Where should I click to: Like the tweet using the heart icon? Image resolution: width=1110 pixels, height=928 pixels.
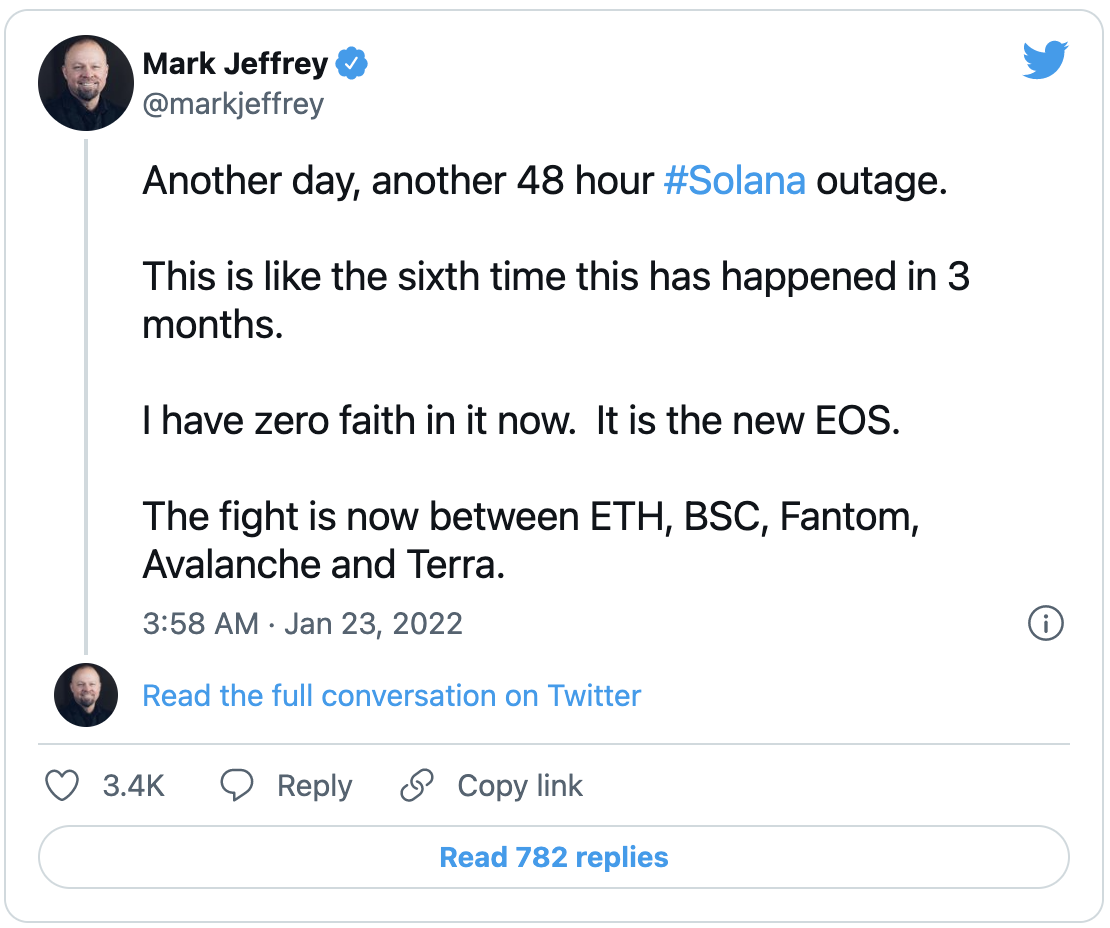tap(62, 786)
